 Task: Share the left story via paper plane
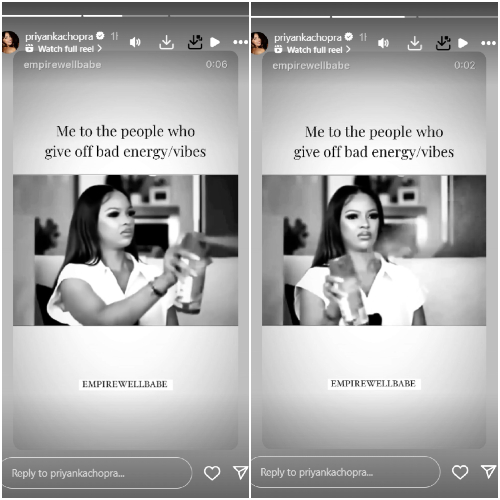[x=241, y=472]
